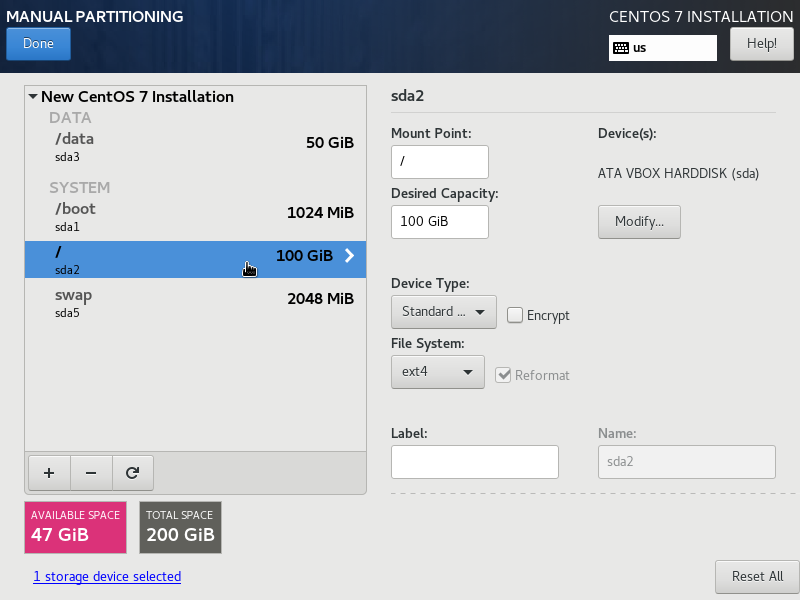Select the swap sda5 partition
Image resolution: width=800 pixels, height=600 pixels.
[195, 302]
